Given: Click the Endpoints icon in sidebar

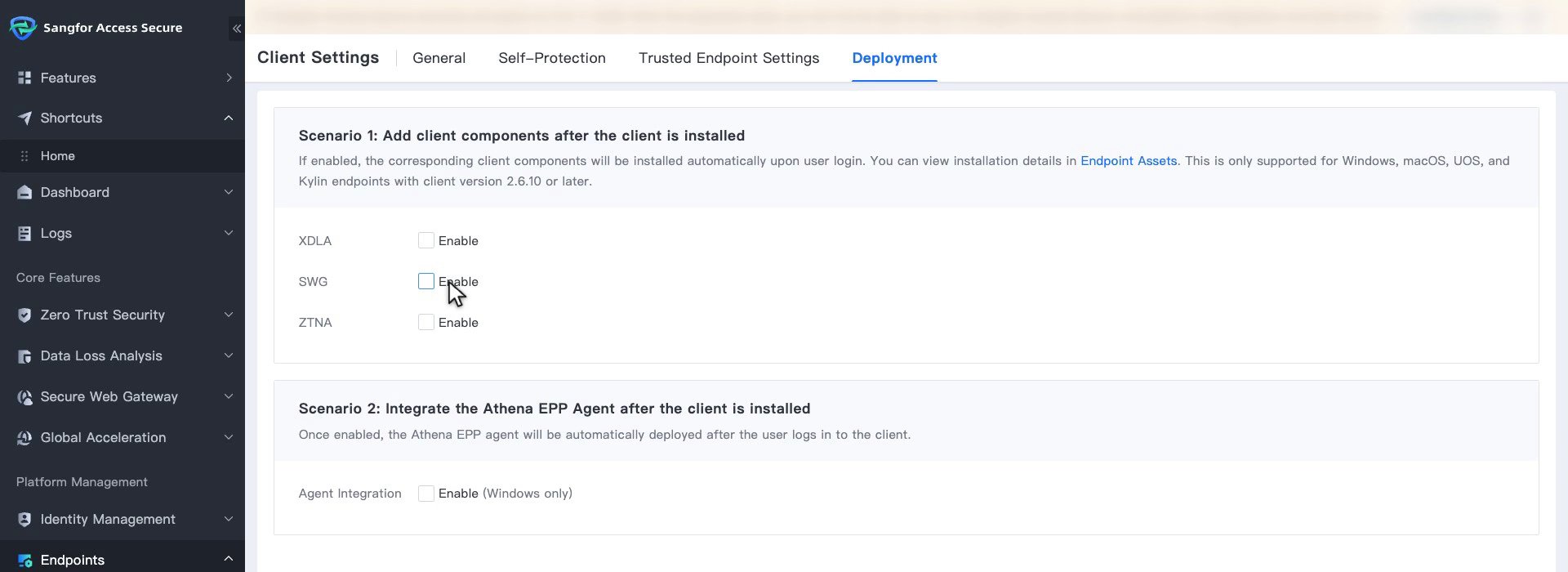Looking at the screenshot, I should click(x=24, y=560).
